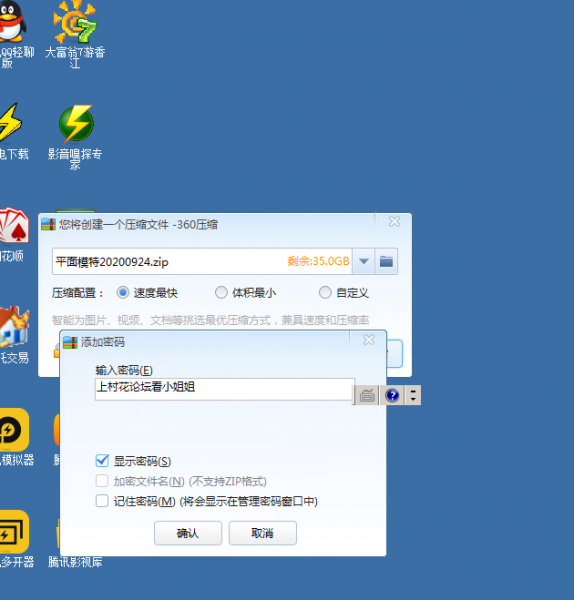Enable the 记住密码 checkbox
Image resolution: width=574 pixels, height=600 pixels.
102,501
